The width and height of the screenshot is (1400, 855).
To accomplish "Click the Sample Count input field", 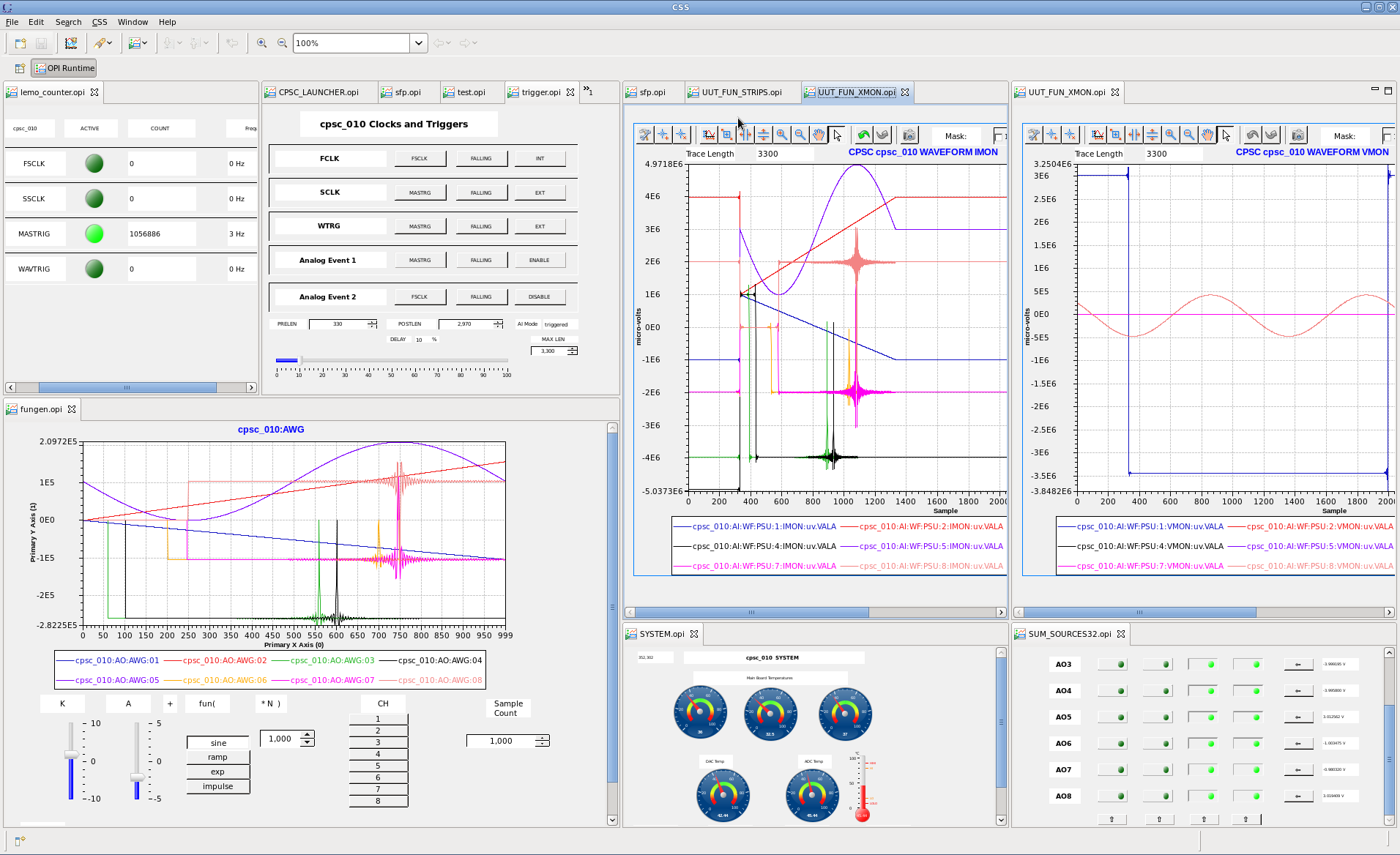I will tap(501, 741).
